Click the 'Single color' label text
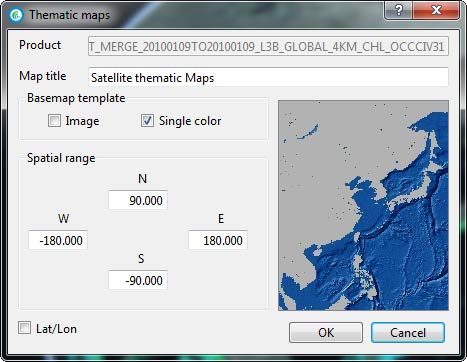Screen dimensions: 467x362 pos(190,121)
